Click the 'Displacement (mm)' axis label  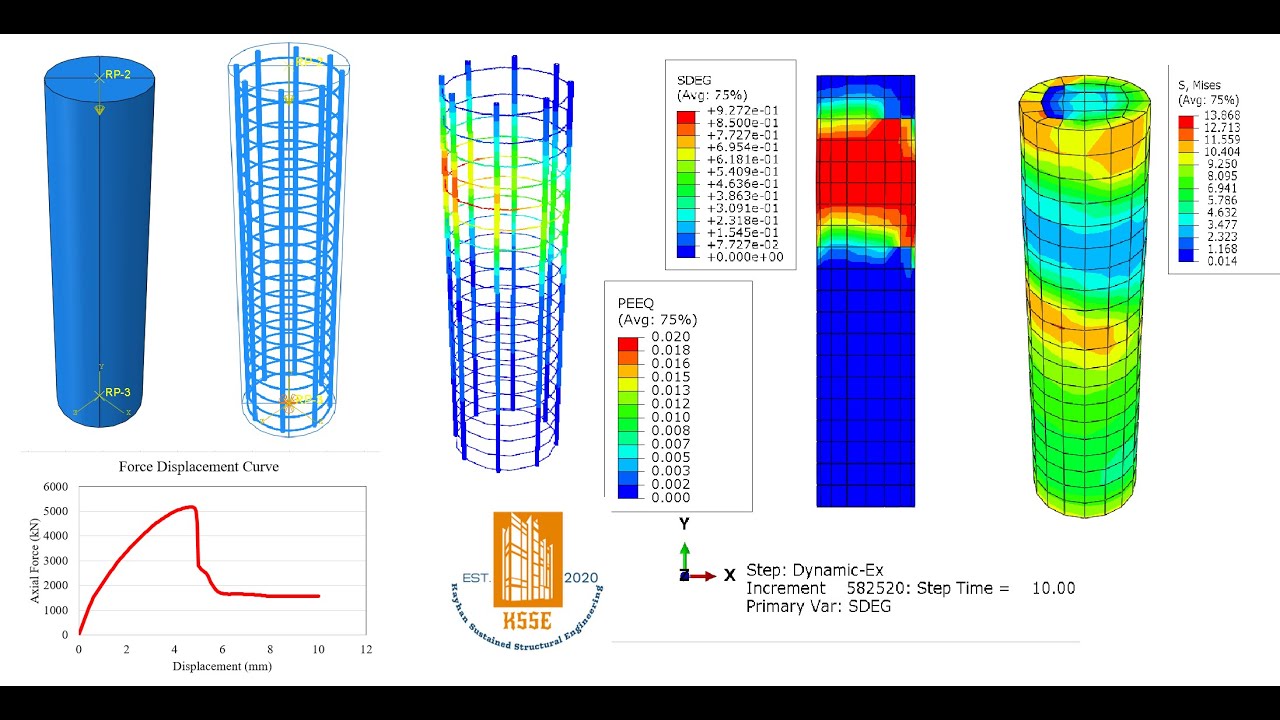[x=222, y=666]
